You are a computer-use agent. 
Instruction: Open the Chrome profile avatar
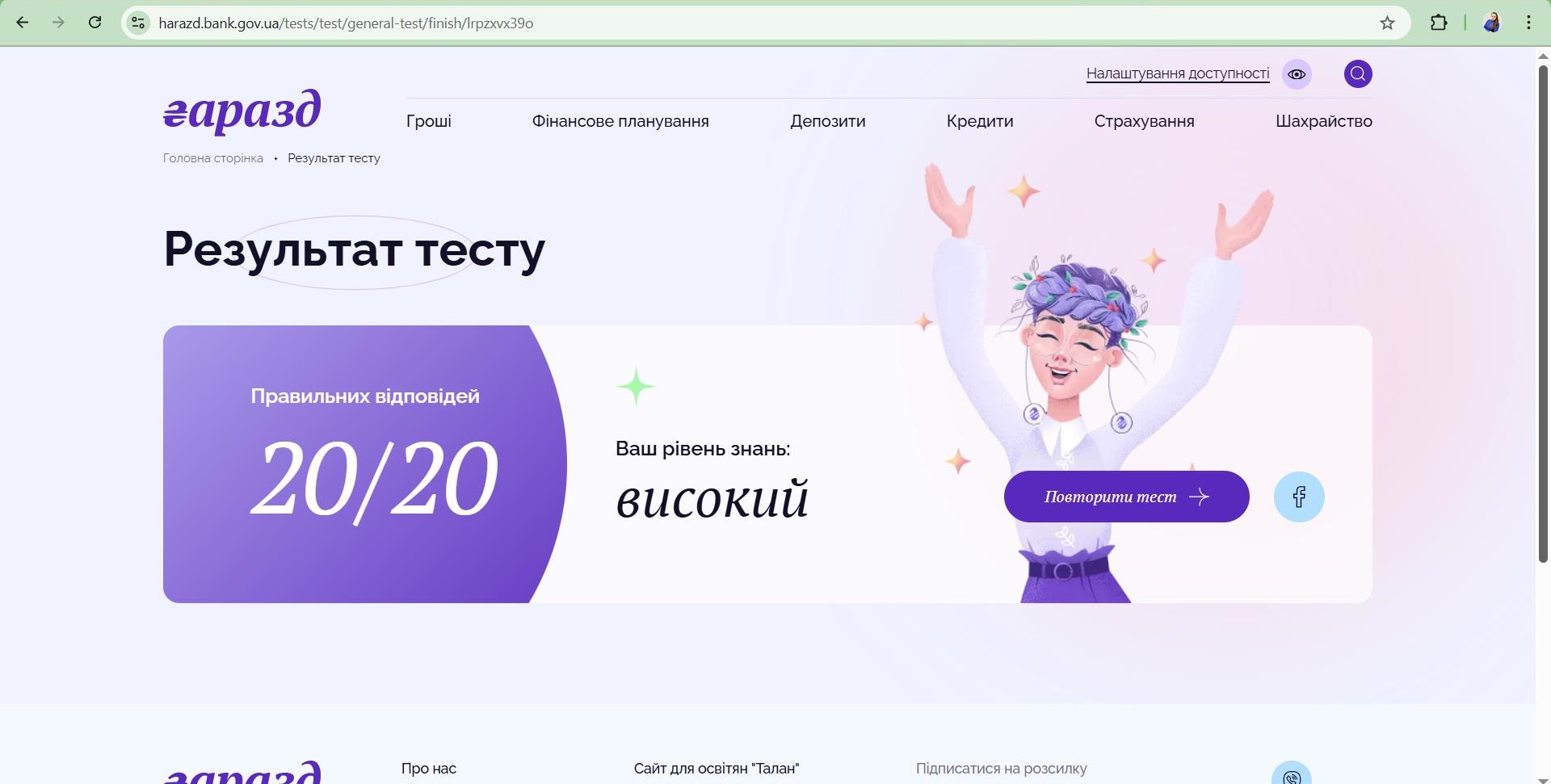(x=1492, y=23)
